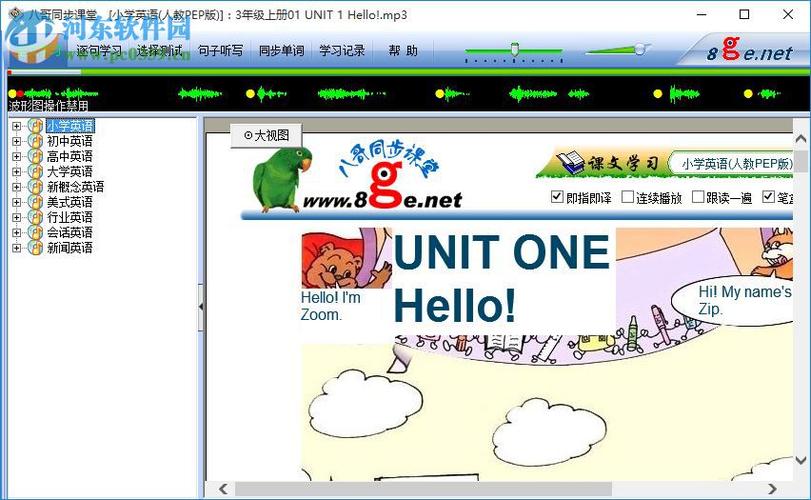The height and width of the screenshot is (500, 811).
Task: Click the 8ge.net logo in toolbar
Action: [x=750, y=50]
